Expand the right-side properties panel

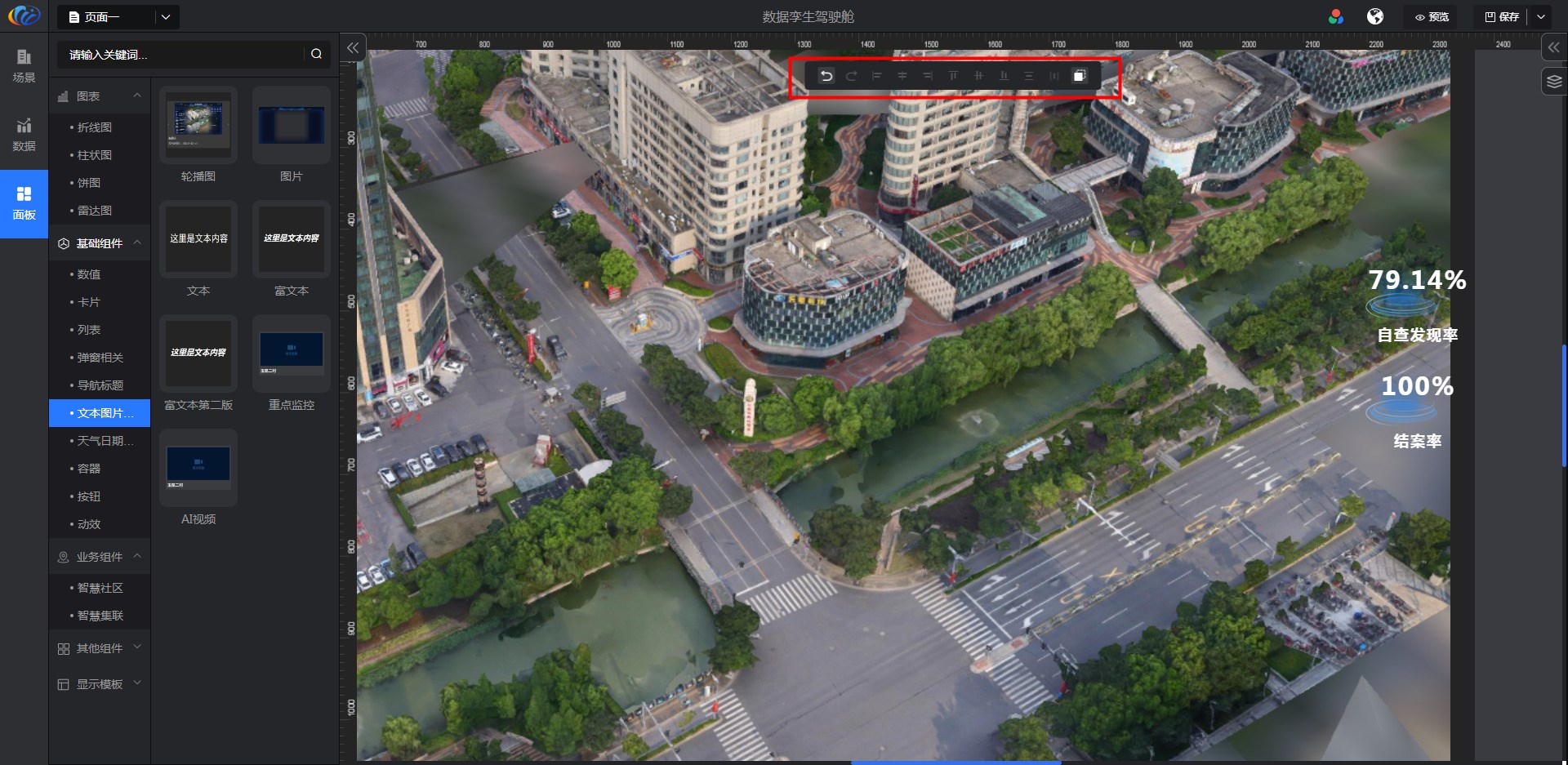(x=1553, y=48)
